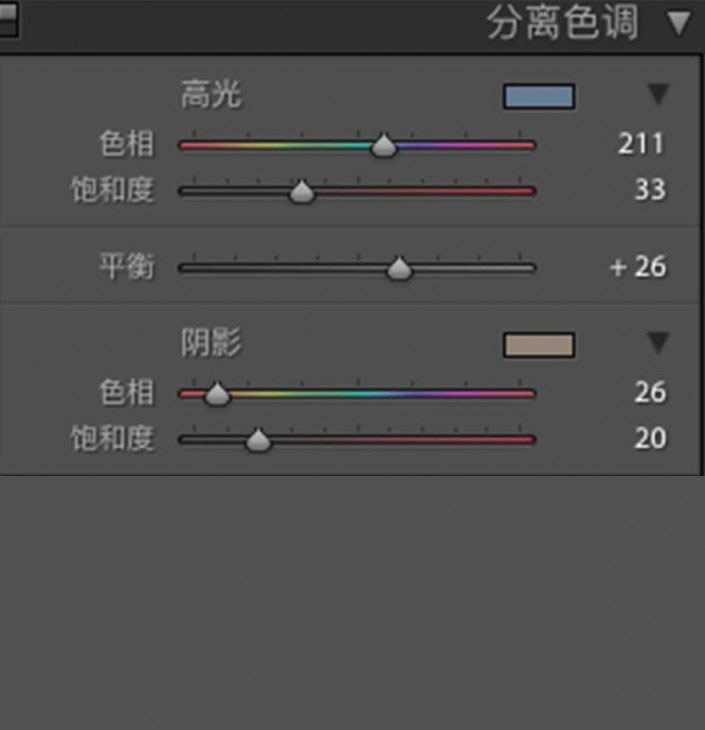Open the 阴影 shadows color swatch

539,345
